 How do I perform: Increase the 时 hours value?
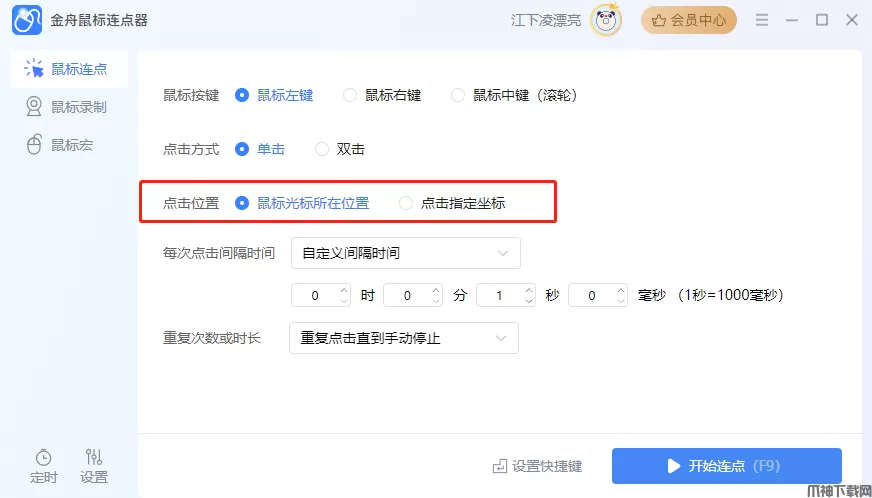click(344, 290)
